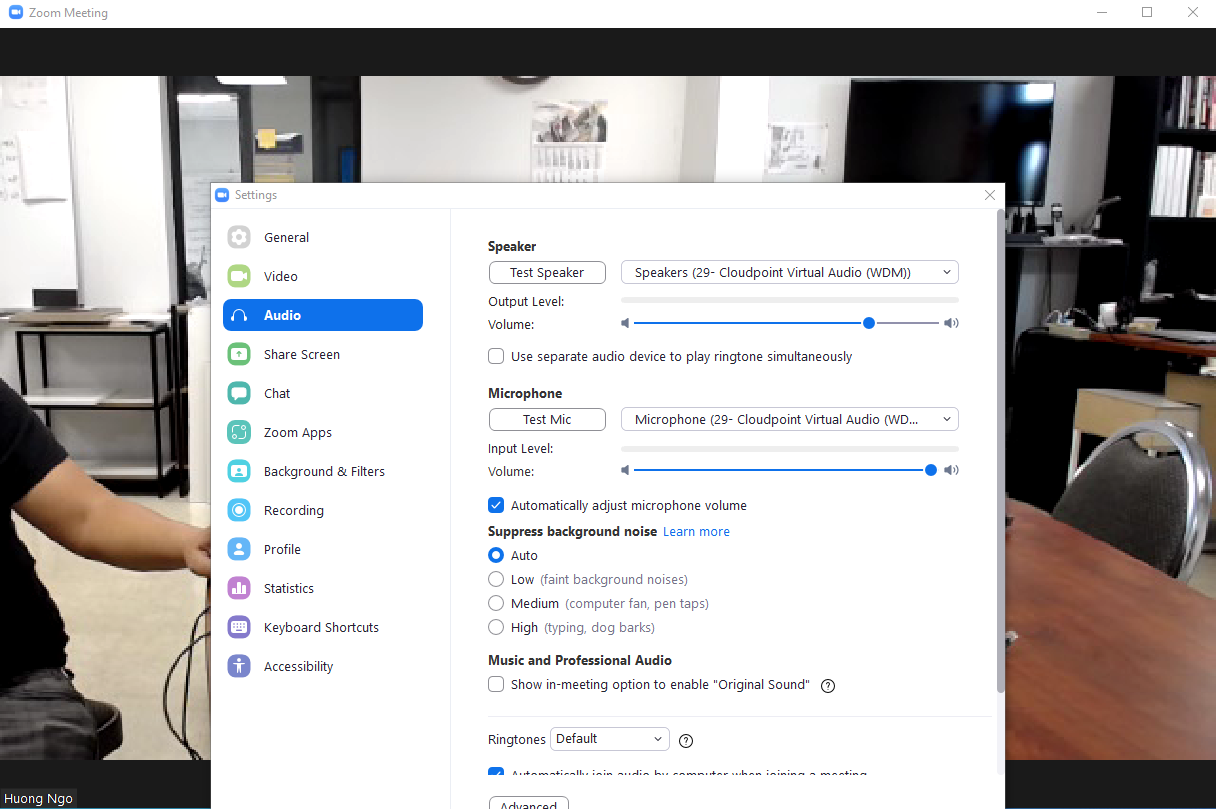Open General settings via the gear icon

(x=239, y=237)
